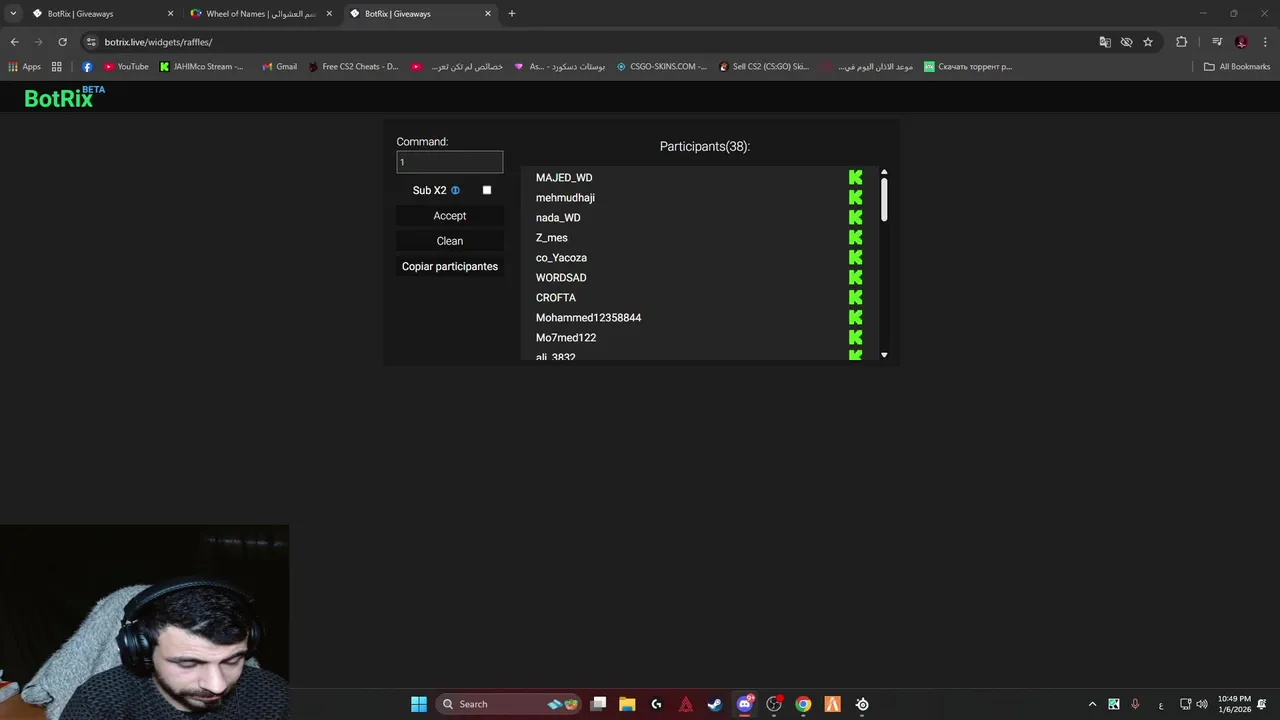Open the Chrome profile avatar
Viewport: 1280px width, 720px height.
[x=1241, y=42]
